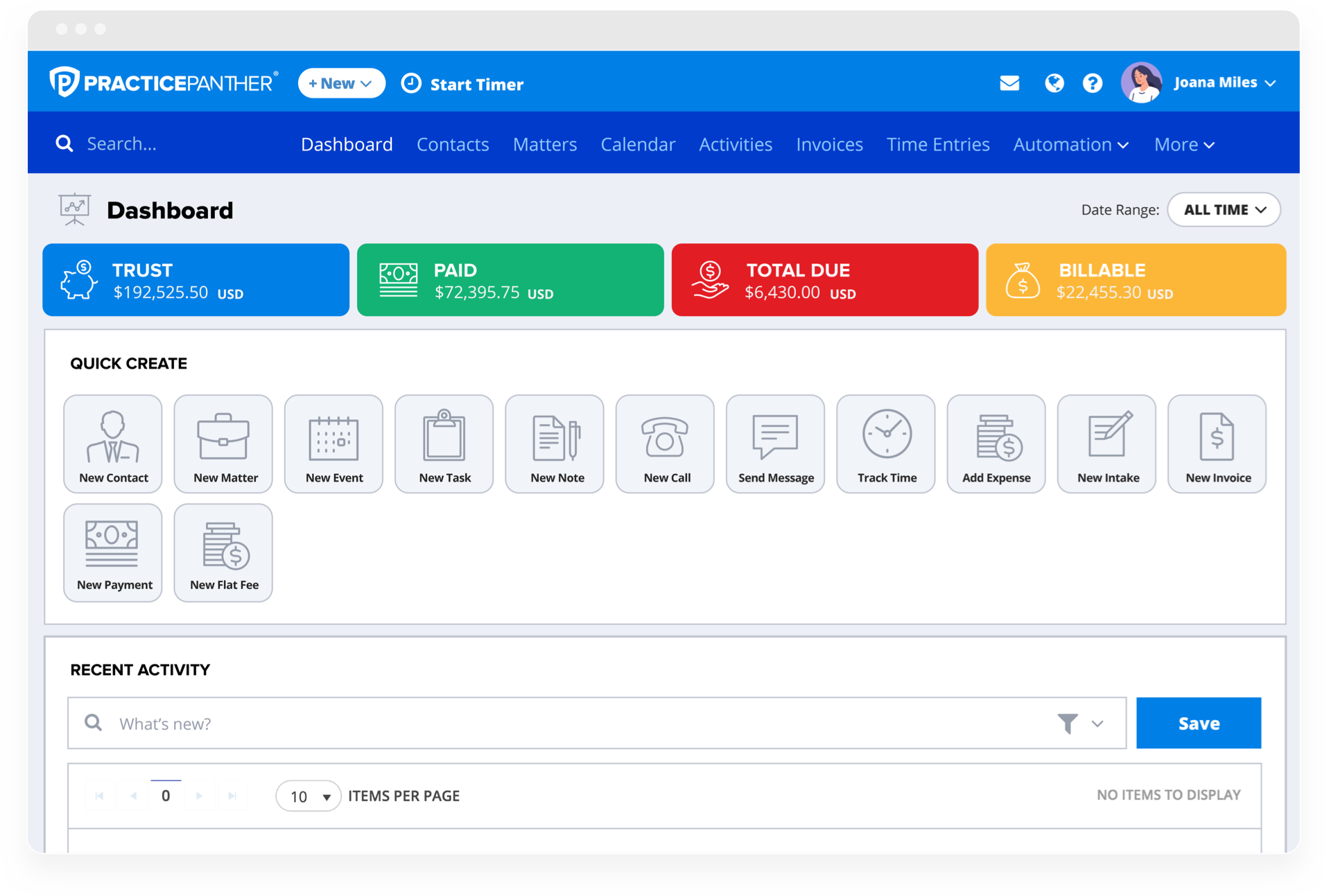Click the QUICK CREATE heading
The image size is (1327, 896).
tap(128, 363)
